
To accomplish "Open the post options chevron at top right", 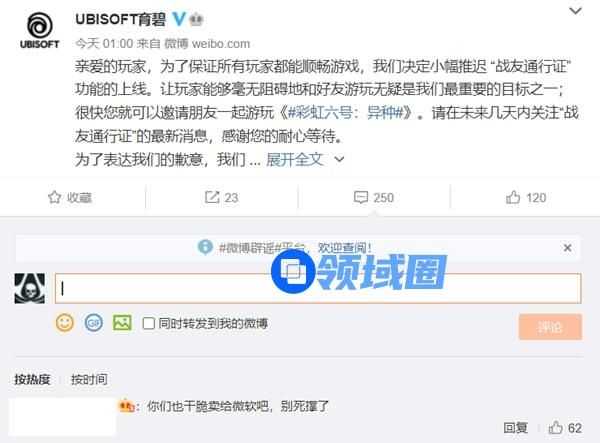I will (x=576, y=11).
